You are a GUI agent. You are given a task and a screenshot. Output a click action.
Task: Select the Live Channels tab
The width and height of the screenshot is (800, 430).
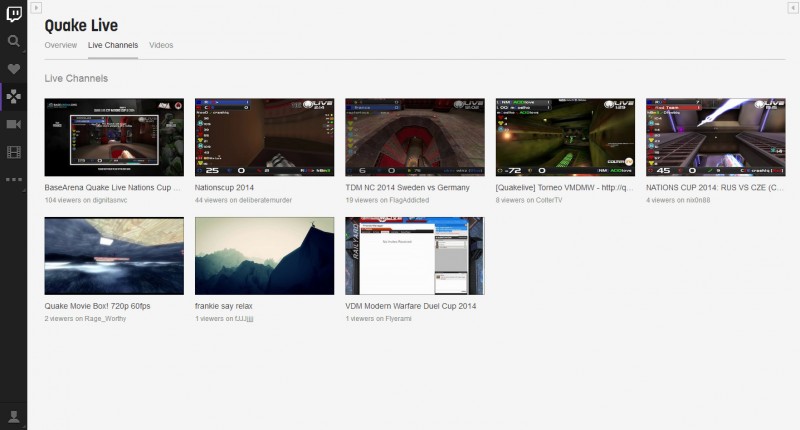click(x=113, y=46)
